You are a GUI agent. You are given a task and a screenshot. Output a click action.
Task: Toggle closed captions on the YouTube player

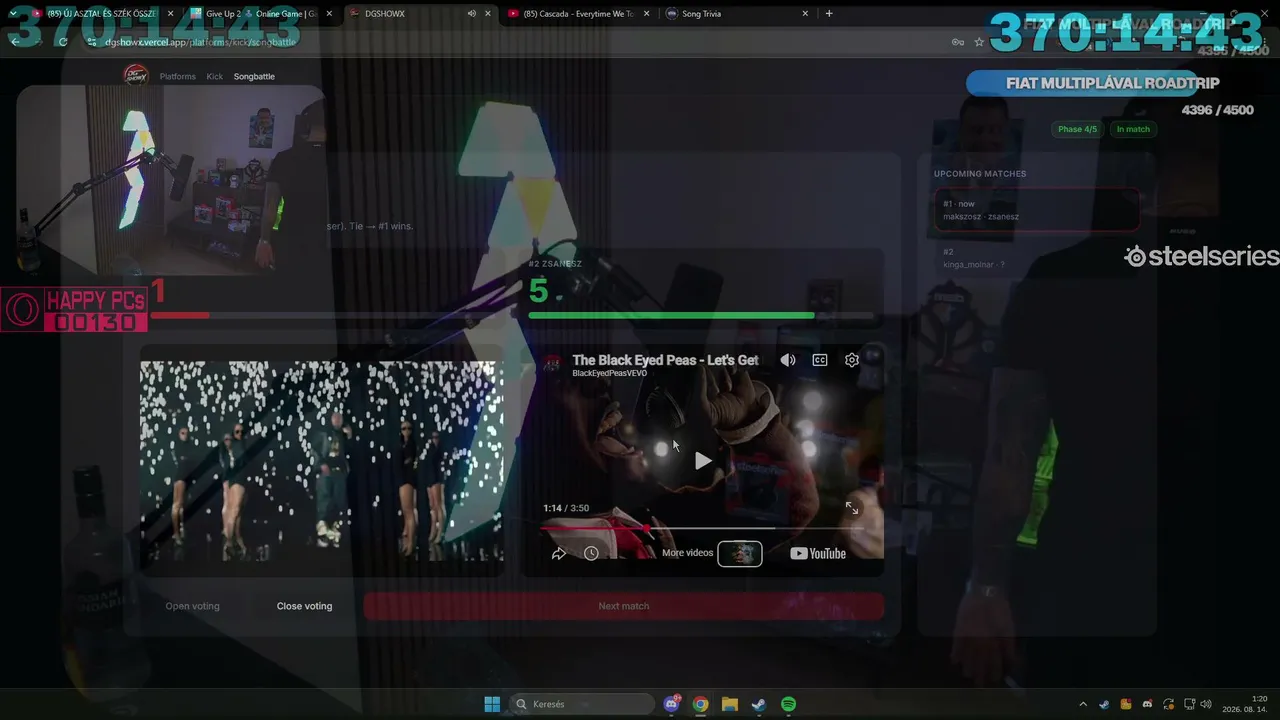pyautogui.click(x=820, y=360)
